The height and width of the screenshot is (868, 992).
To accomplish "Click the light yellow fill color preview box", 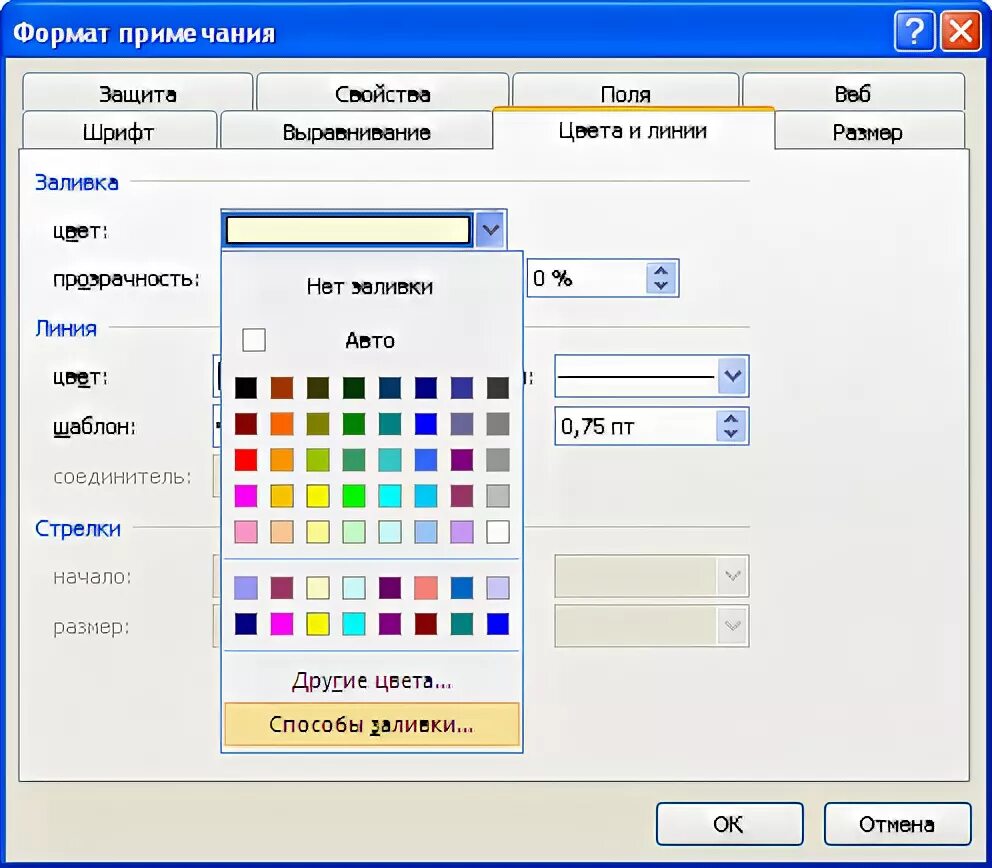I will point(347,229).
